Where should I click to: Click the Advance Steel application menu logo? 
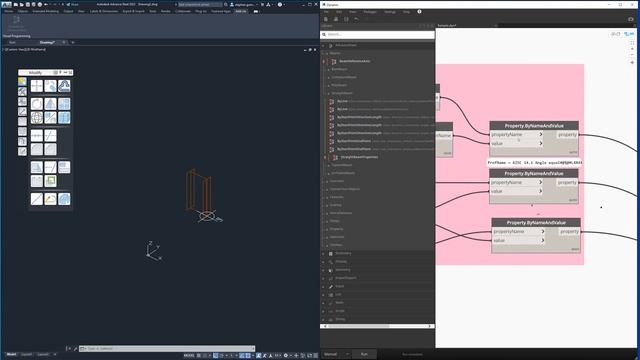[6, 4]
